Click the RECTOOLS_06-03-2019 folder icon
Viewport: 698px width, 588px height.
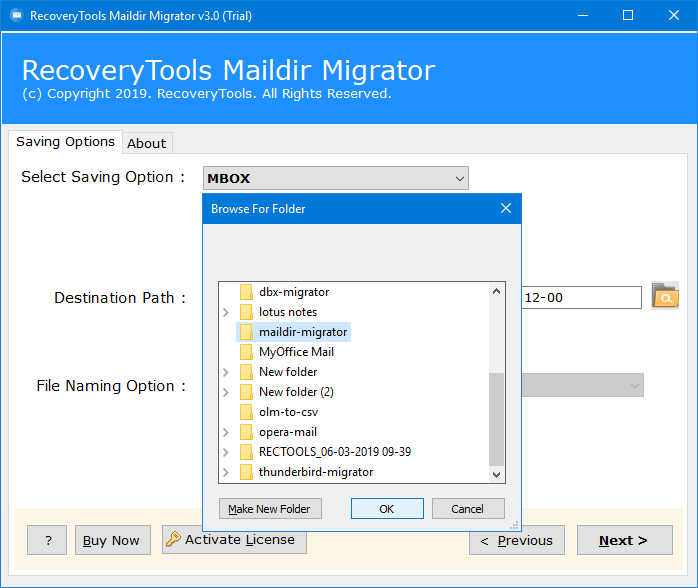[x=246, y=452]
